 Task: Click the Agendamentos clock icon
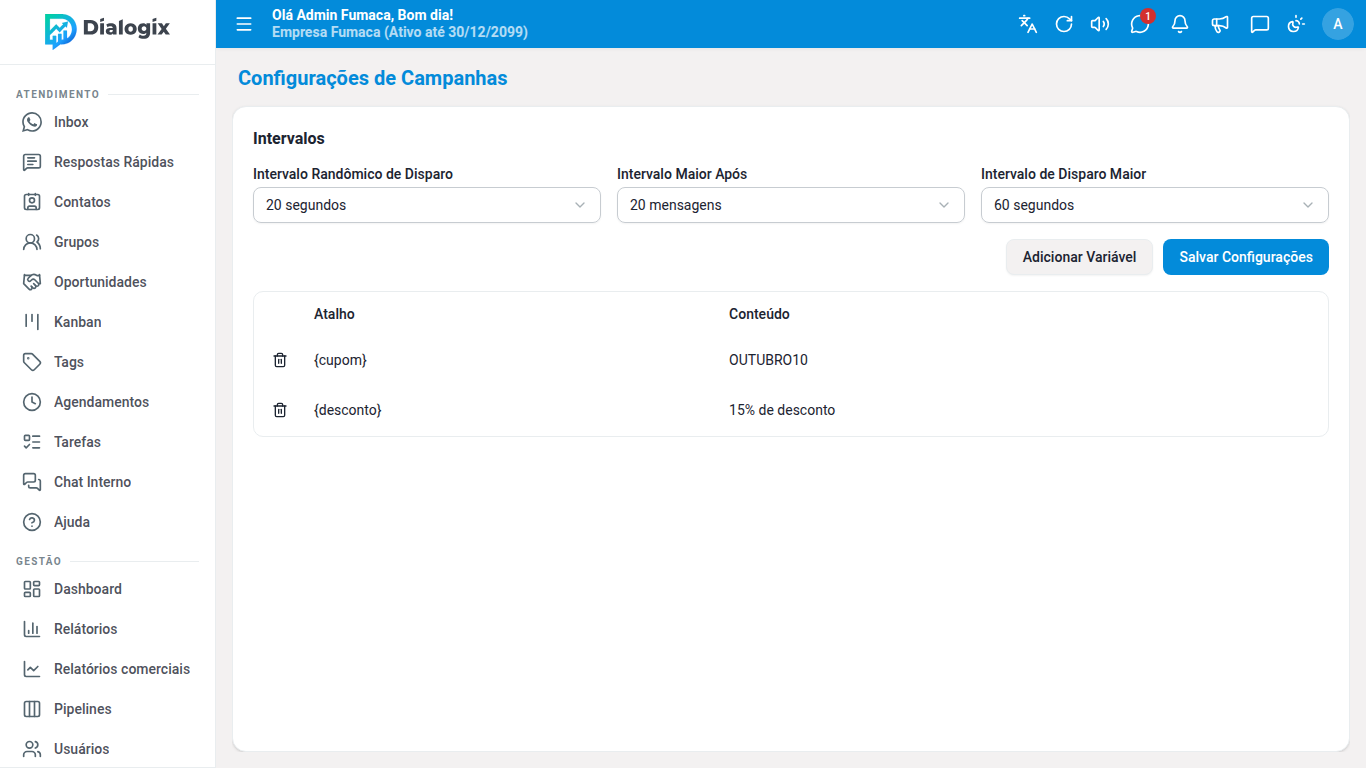[x=32, y=402]
